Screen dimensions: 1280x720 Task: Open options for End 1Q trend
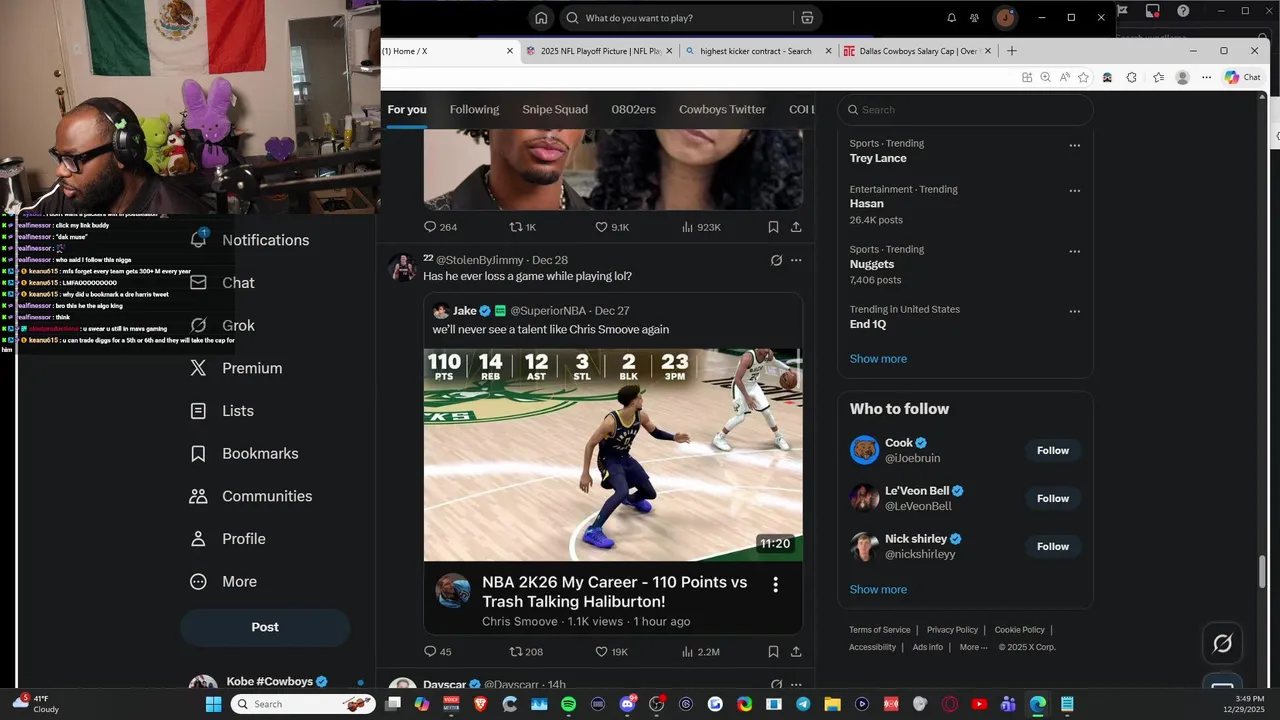pos(1075,311)
